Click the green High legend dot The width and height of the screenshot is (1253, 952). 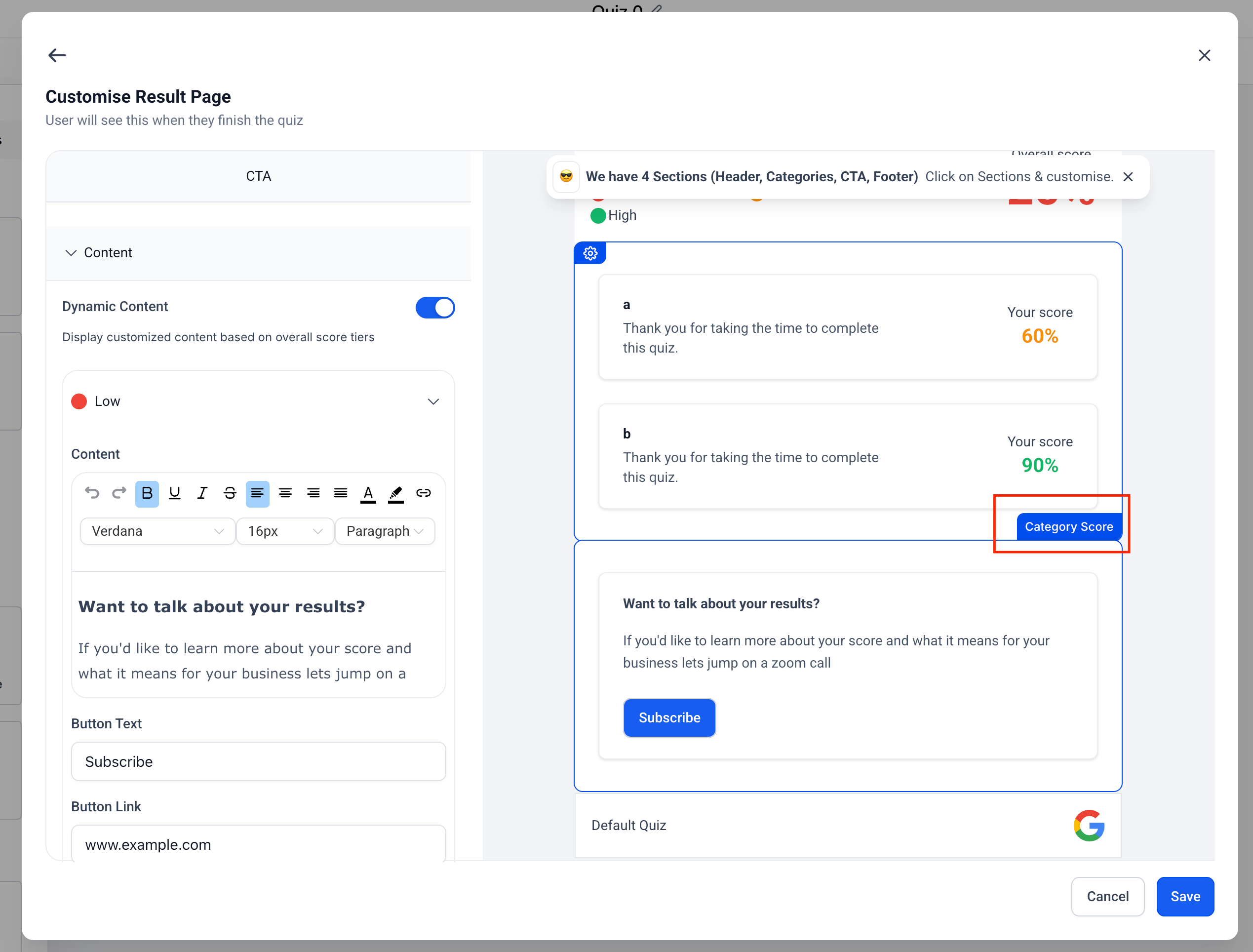597,216
